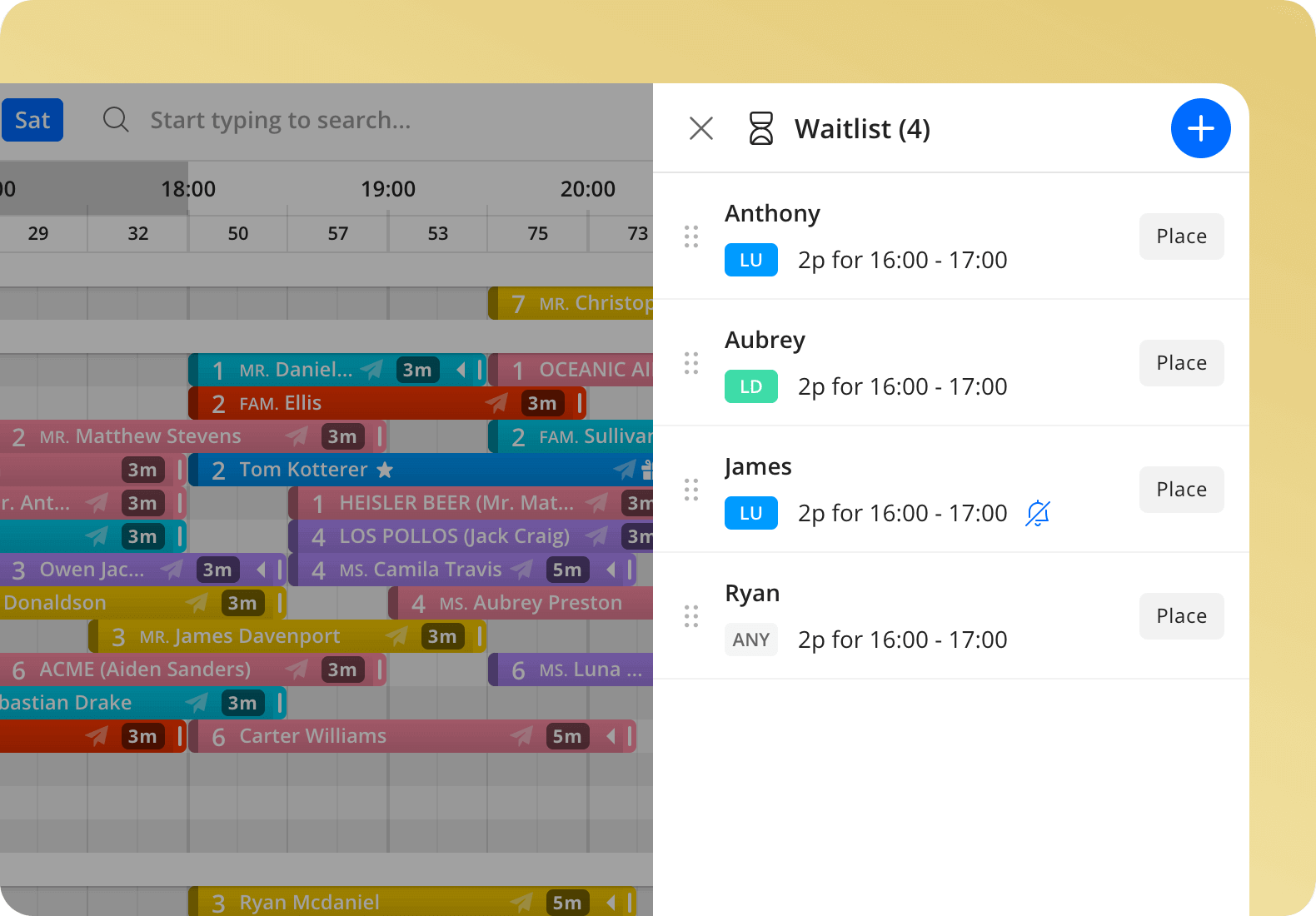The image size is (1316, 916).
Task: Click the left arrow on MR. Daniel booking
Action: click(461, 370)
